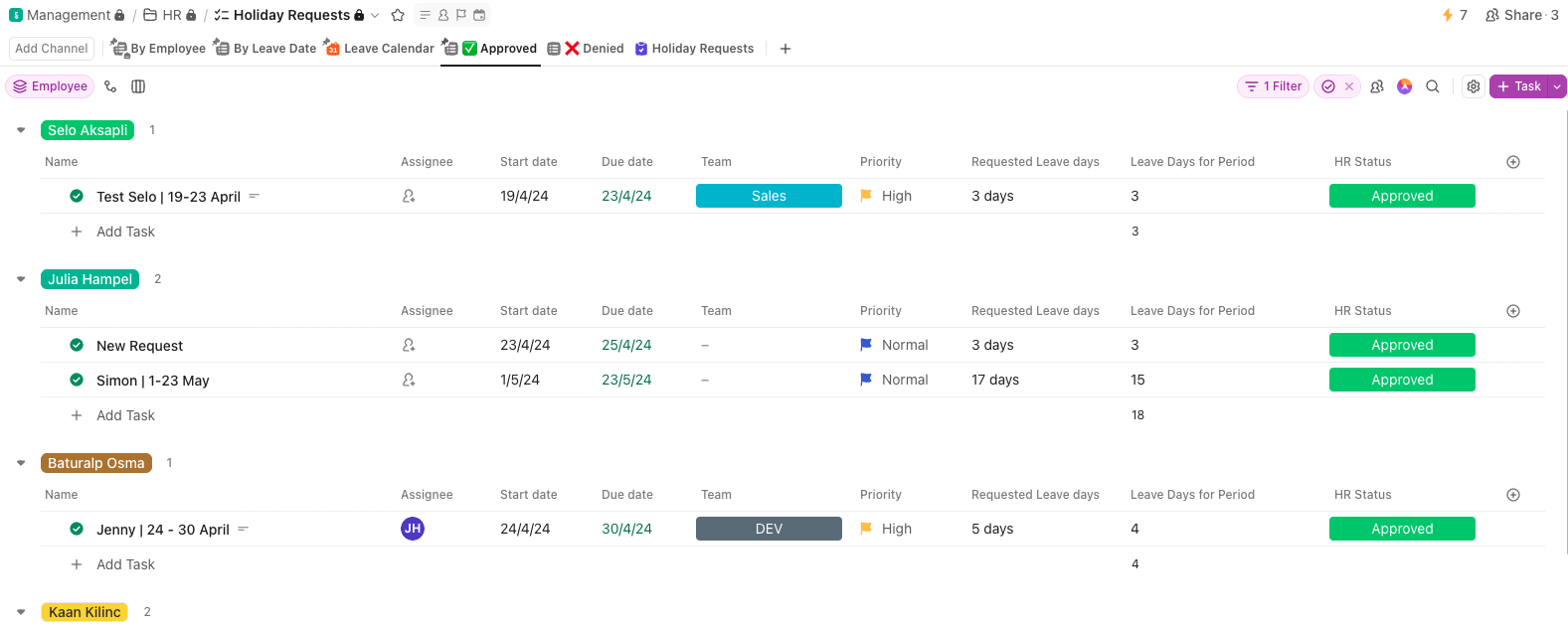Click Add Channel button
The height and width of the screenshot is (625, 1568).
click(x=52, y=49)
